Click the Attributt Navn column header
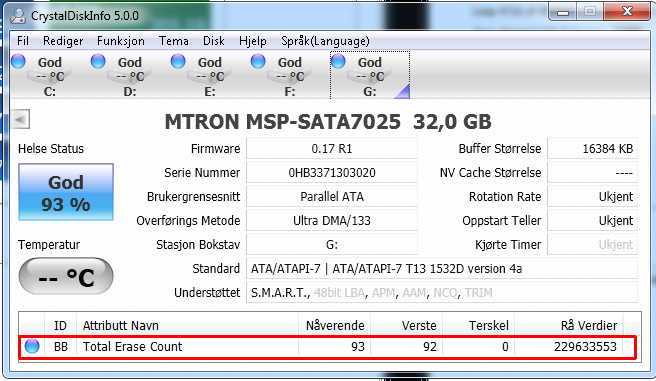The image size is (656, 381). 187,325
